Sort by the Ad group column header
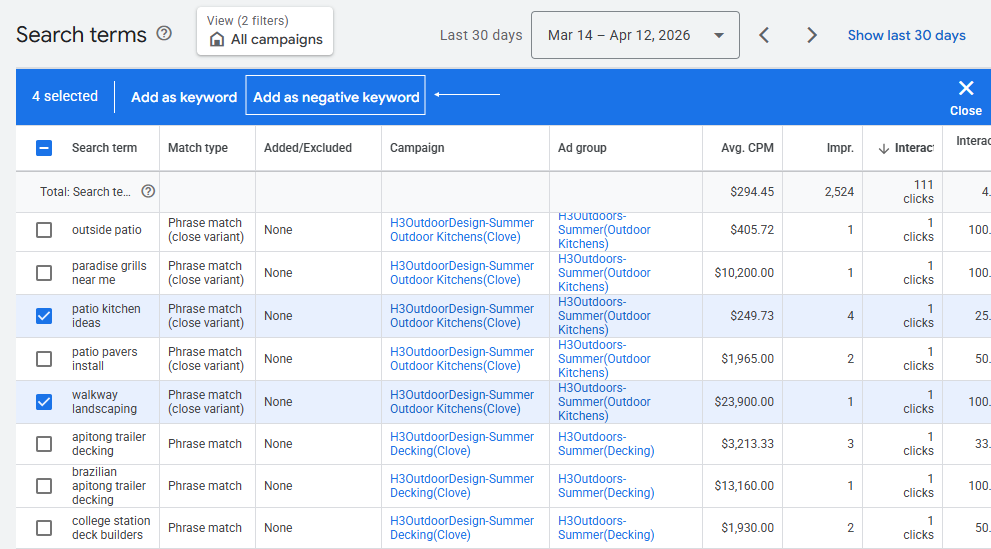 click(582, 148)
